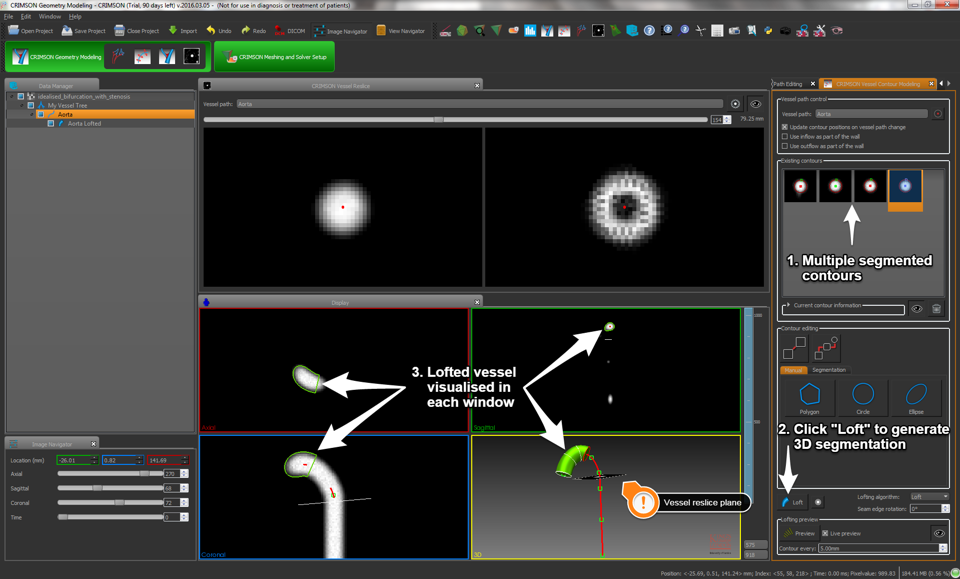Switch to the Segmentation tab

coord(828,370)
